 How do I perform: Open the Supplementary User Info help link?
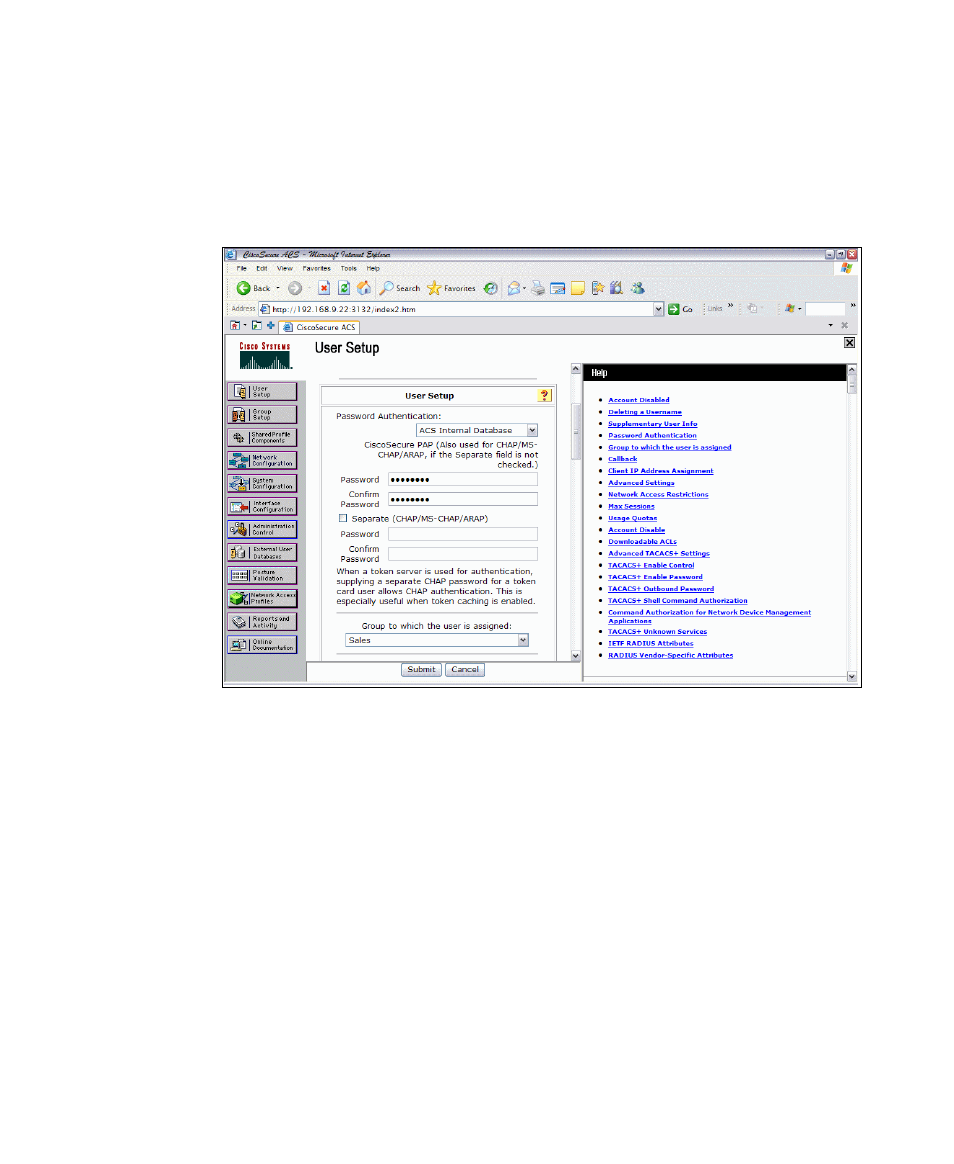point(653,424)
